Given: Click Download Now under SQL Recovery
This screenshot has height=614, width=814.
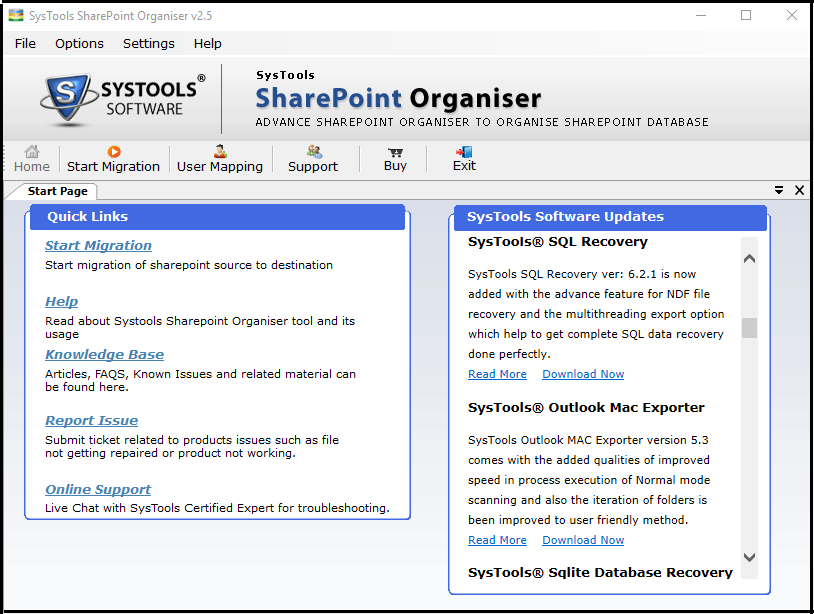Looking at the screenshot, I should (583, 374).
